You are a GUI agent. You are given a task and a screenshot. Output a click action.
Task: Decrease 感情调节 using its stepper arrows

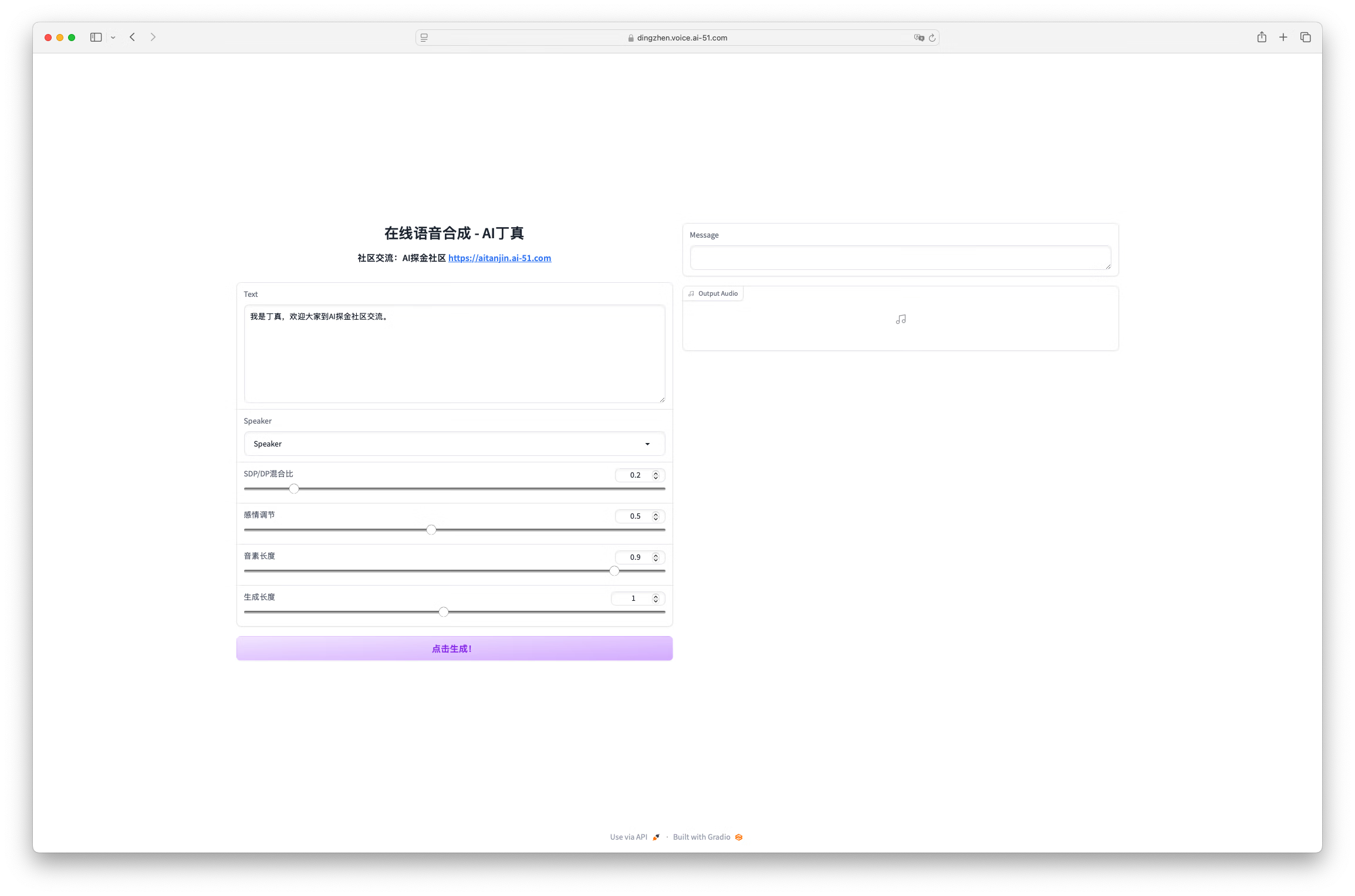[x=655, y=519]
